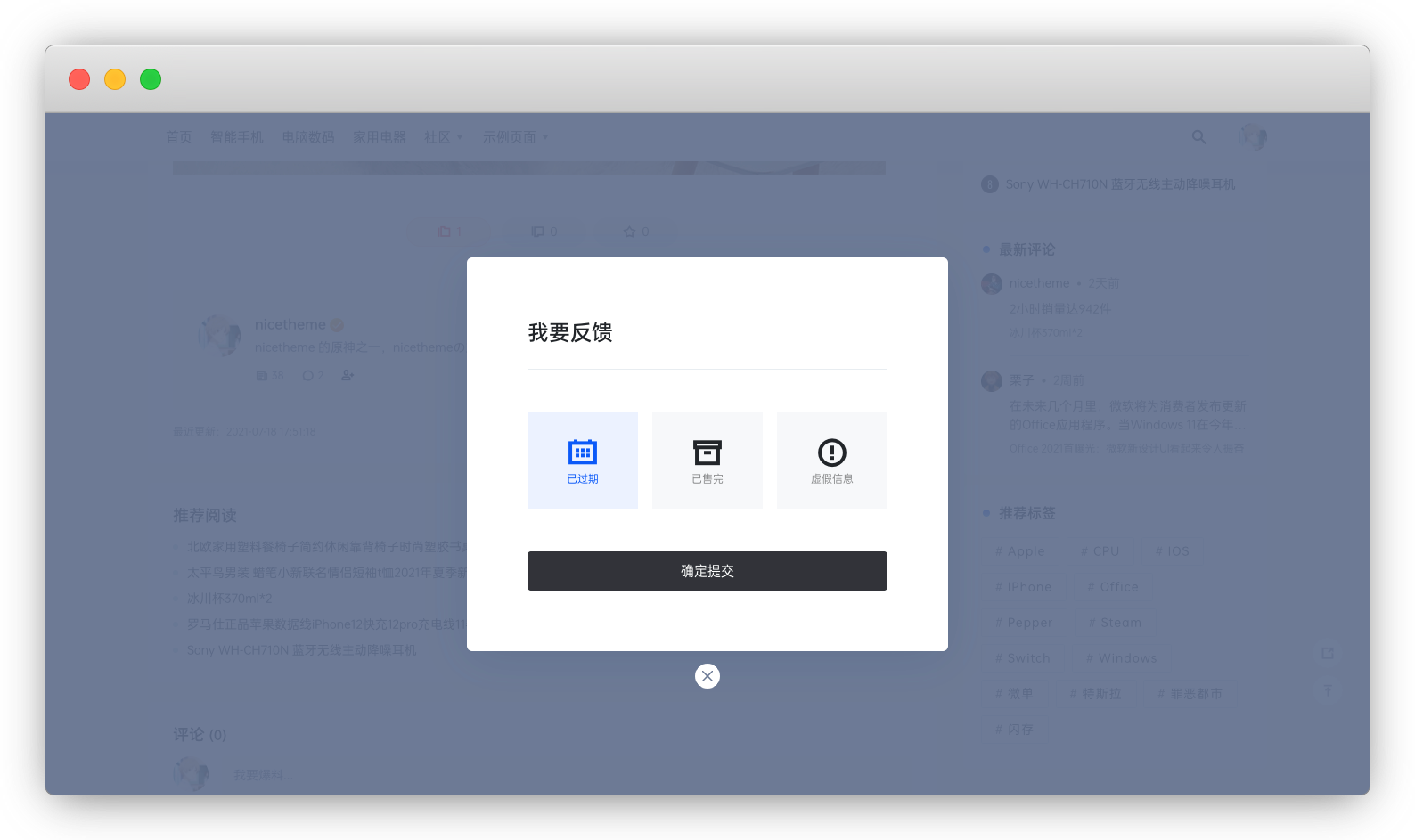The height and width of the screenshot is (840, 1415).
Task: Click the # 特斯拉 tag
Action: (x=1096, y=694)
